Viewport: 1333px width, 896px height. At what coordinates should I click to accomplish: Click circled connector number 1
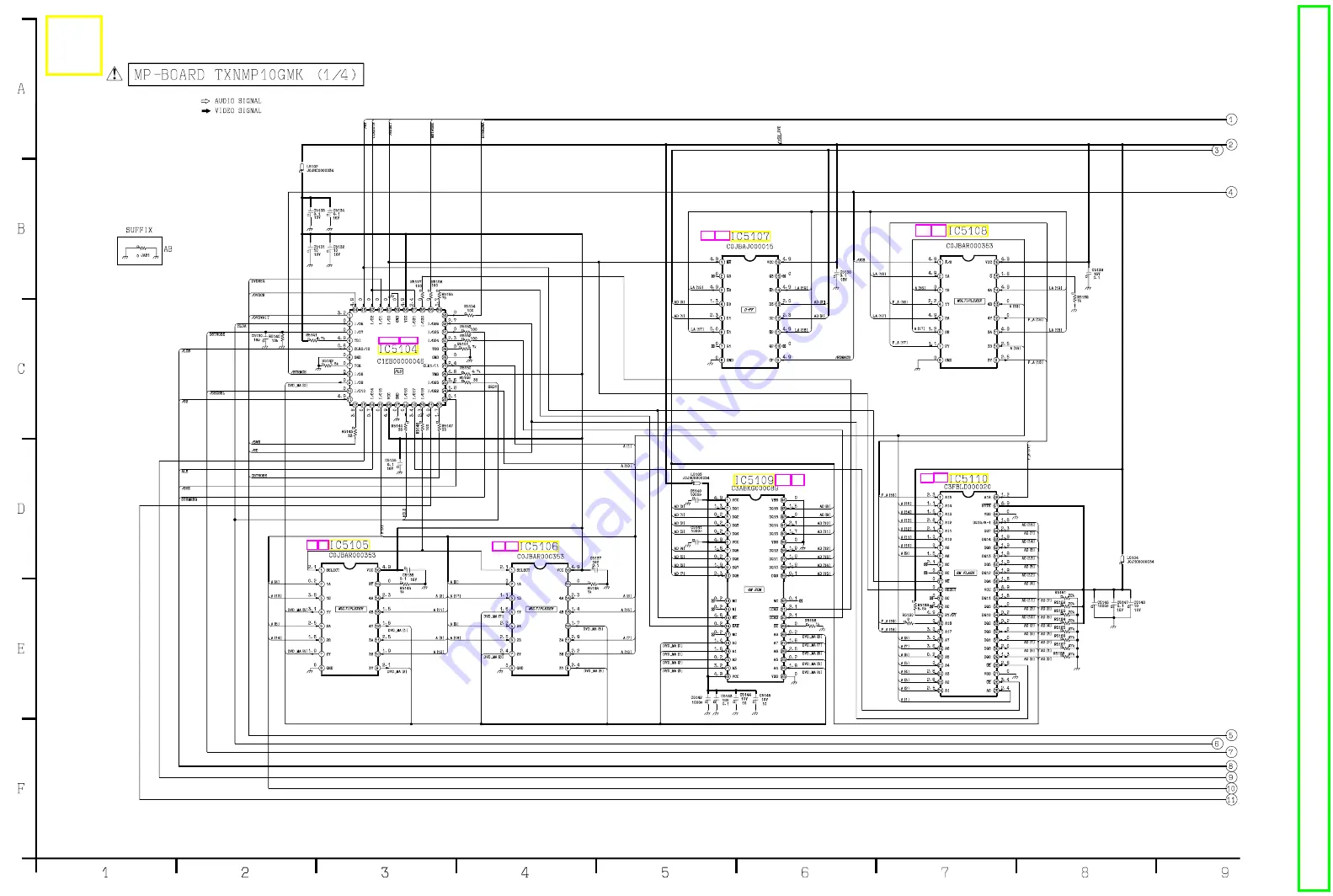coord(1231,120)
